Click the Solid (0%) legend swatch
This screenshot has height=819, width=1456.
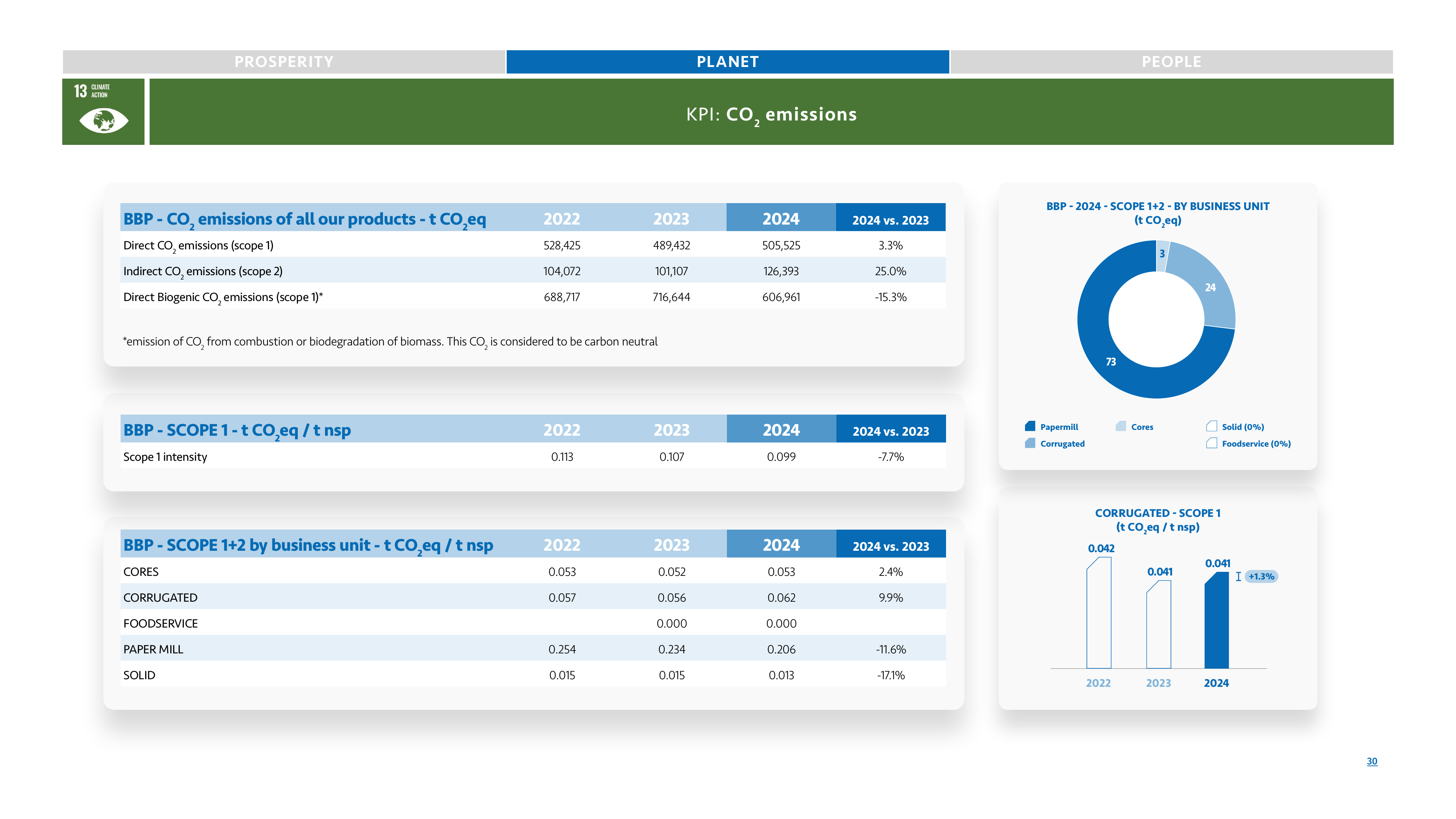[1211, 426]
